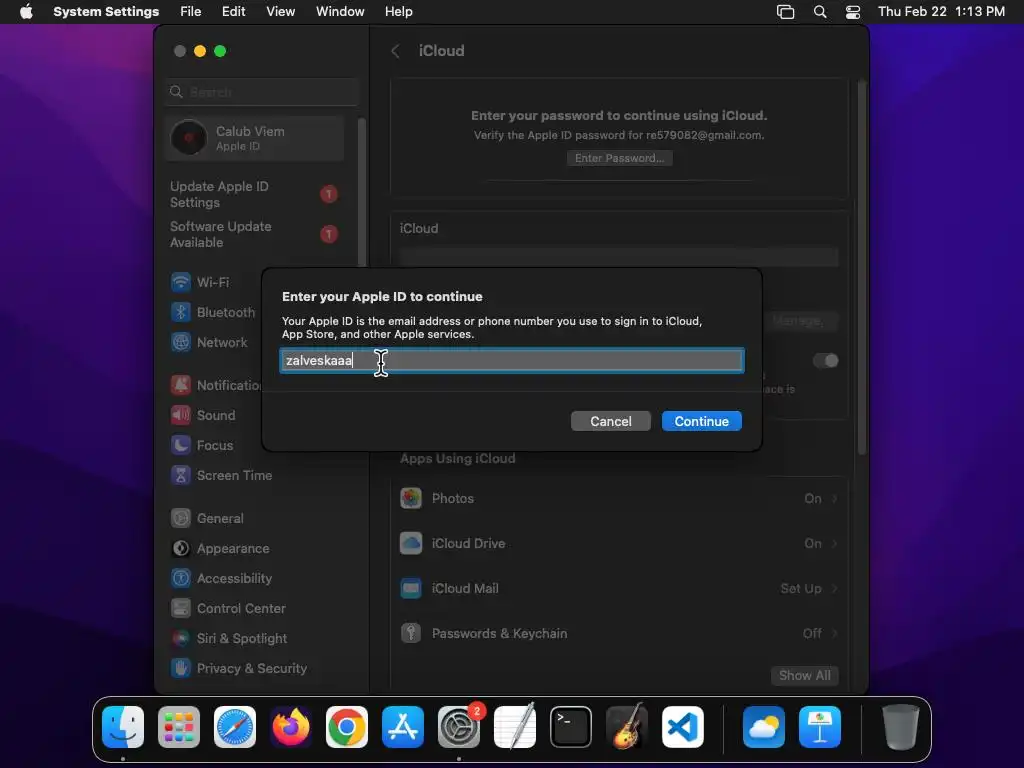The image size is (1024, 768).
Task: Open TextEdit from the Dock
Action: [x=515, y=727]
